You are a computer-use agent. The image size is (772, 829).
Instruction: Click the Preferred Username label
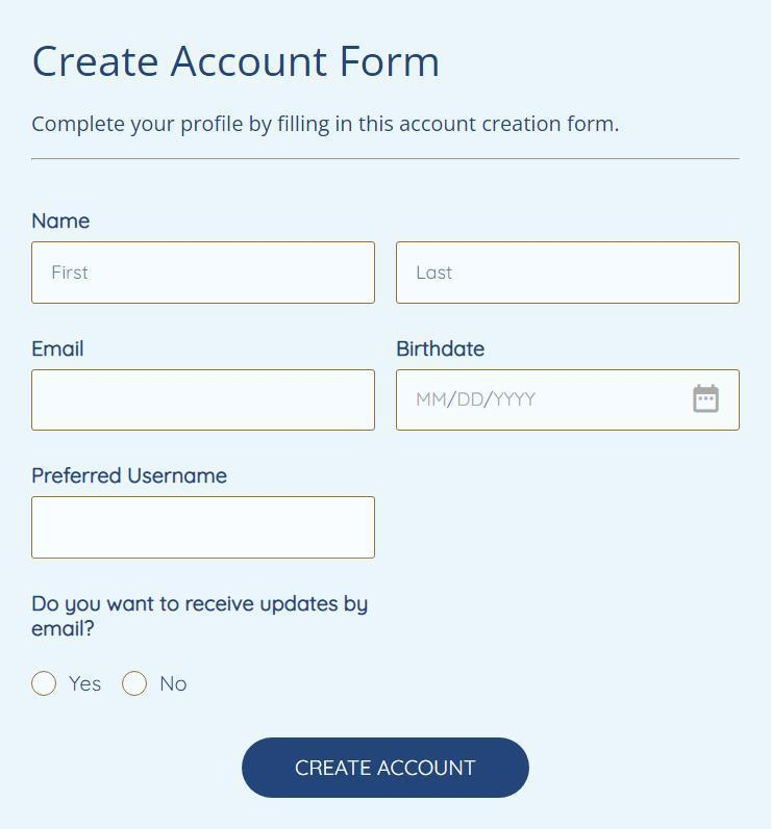pos(129,476)
